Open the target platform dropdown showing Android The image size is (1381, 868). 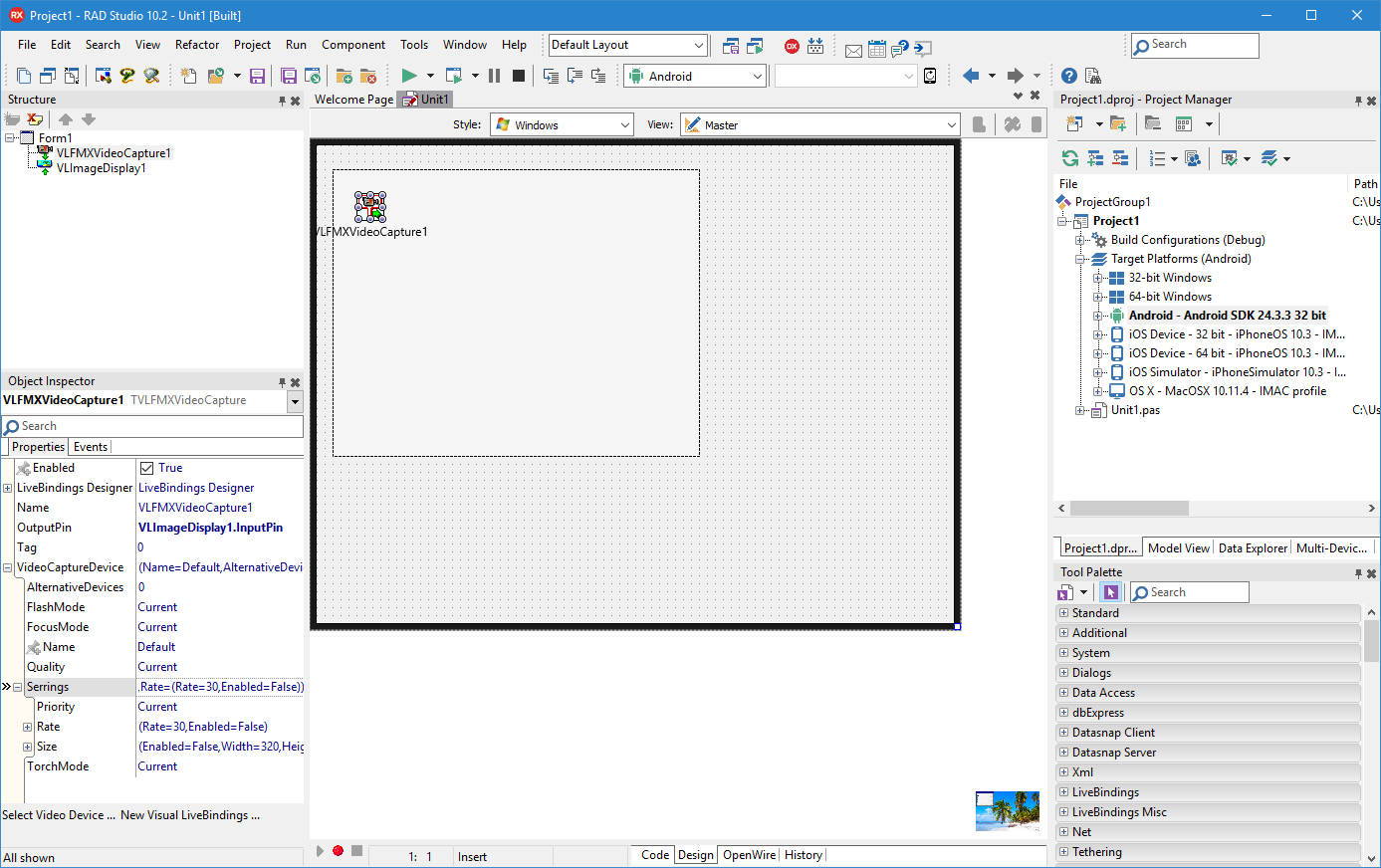coord(757,75)
